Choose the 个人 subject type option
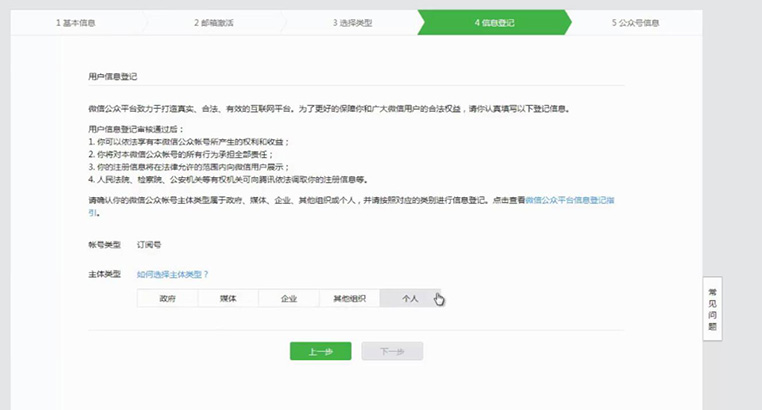Viewport: 762px width, 410px height. pos(410,298)
